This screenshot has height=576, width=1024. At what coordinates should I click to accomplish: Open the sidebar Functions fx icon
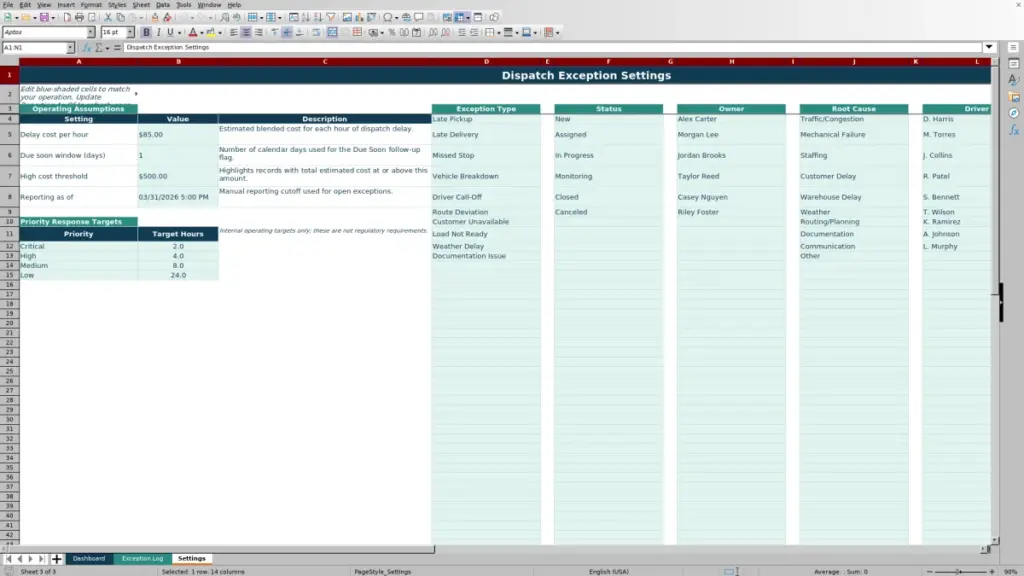pos(1014,130)
